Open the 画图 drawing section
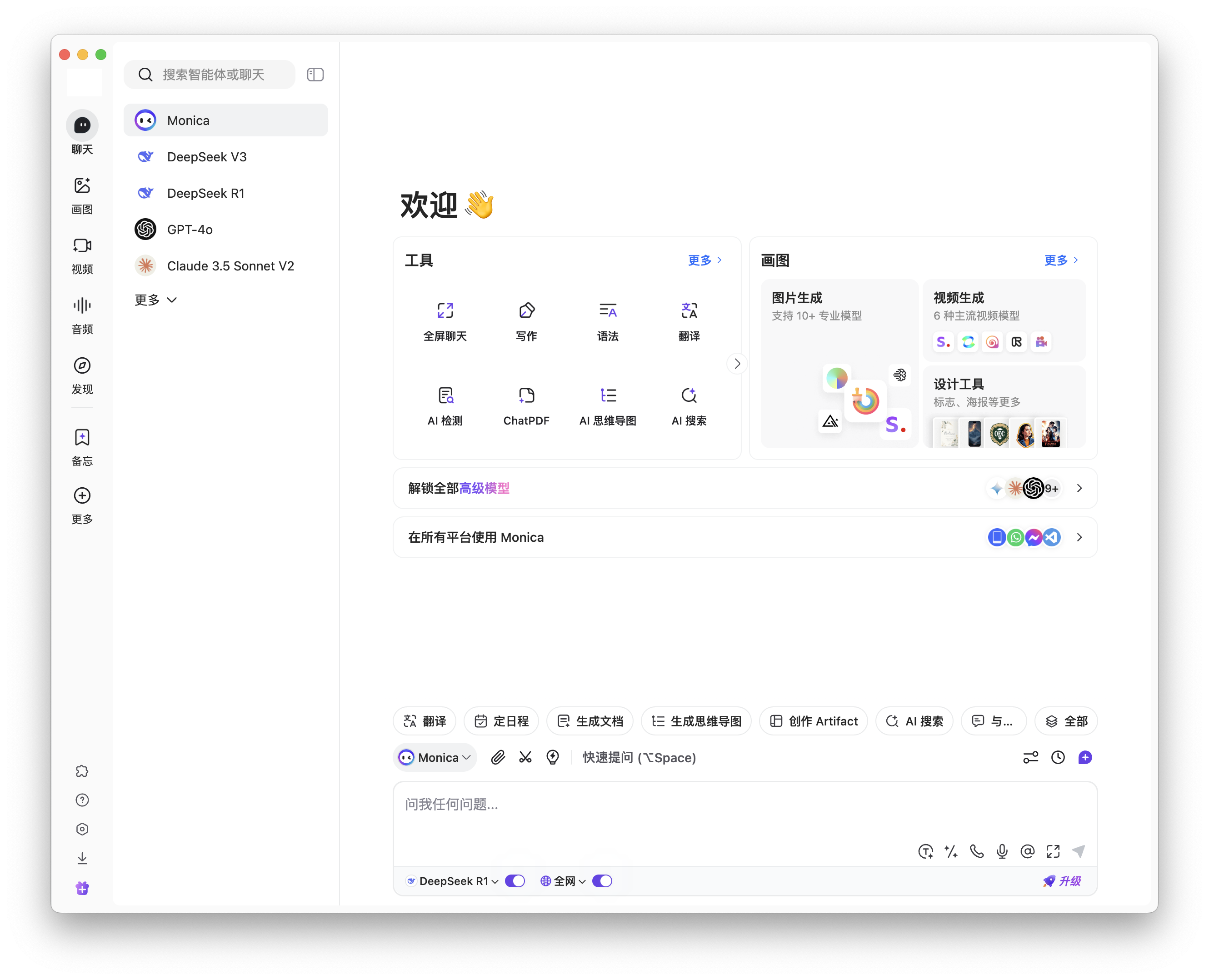Screen dimensions: 1209x980 point(82,195)
